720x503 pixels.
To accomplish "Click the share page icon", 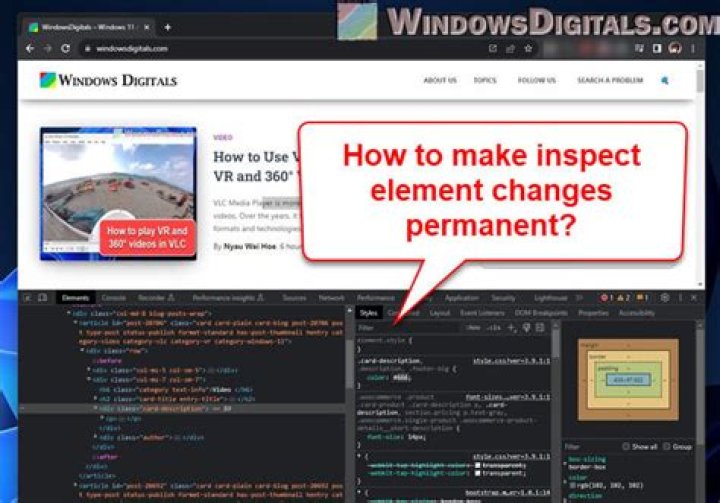I will 510,48.
